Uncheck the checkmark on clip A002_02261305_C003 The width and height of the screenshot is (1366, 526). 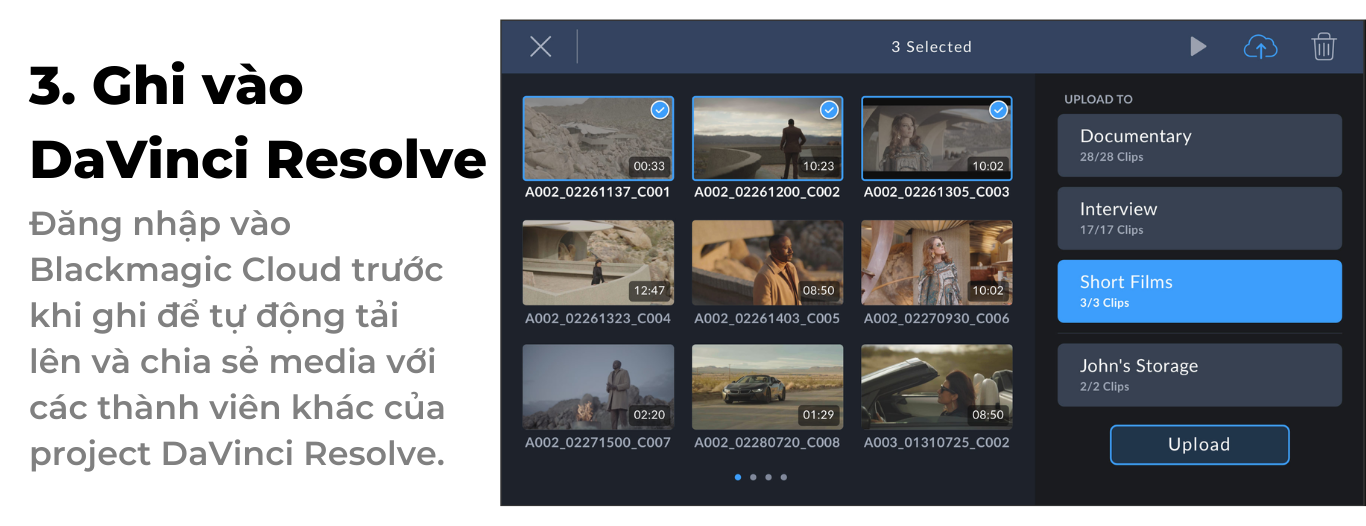pyautogui.click(x=998, y=110)
